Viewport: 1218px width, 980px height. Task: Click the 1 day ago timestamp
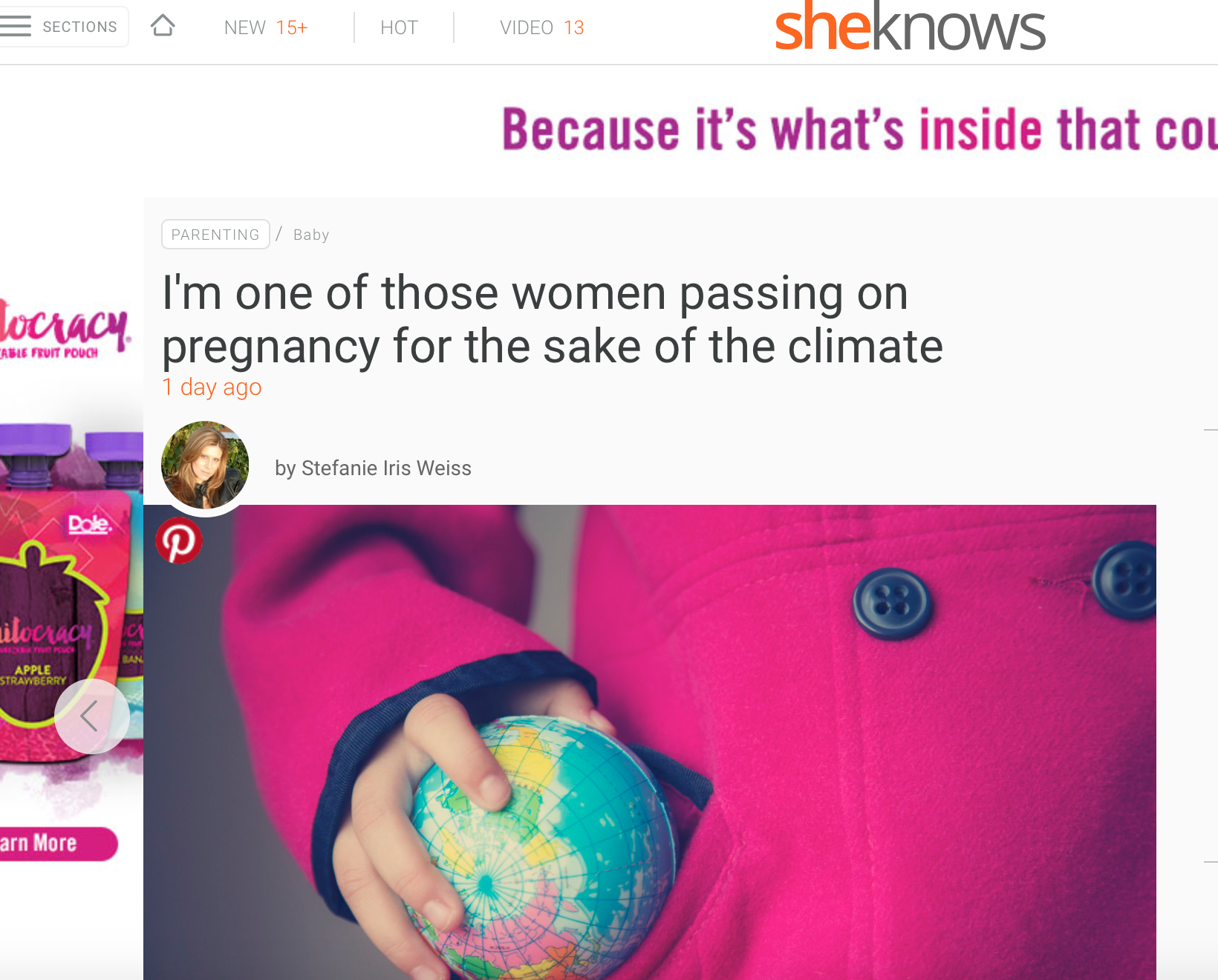point(212,388)
